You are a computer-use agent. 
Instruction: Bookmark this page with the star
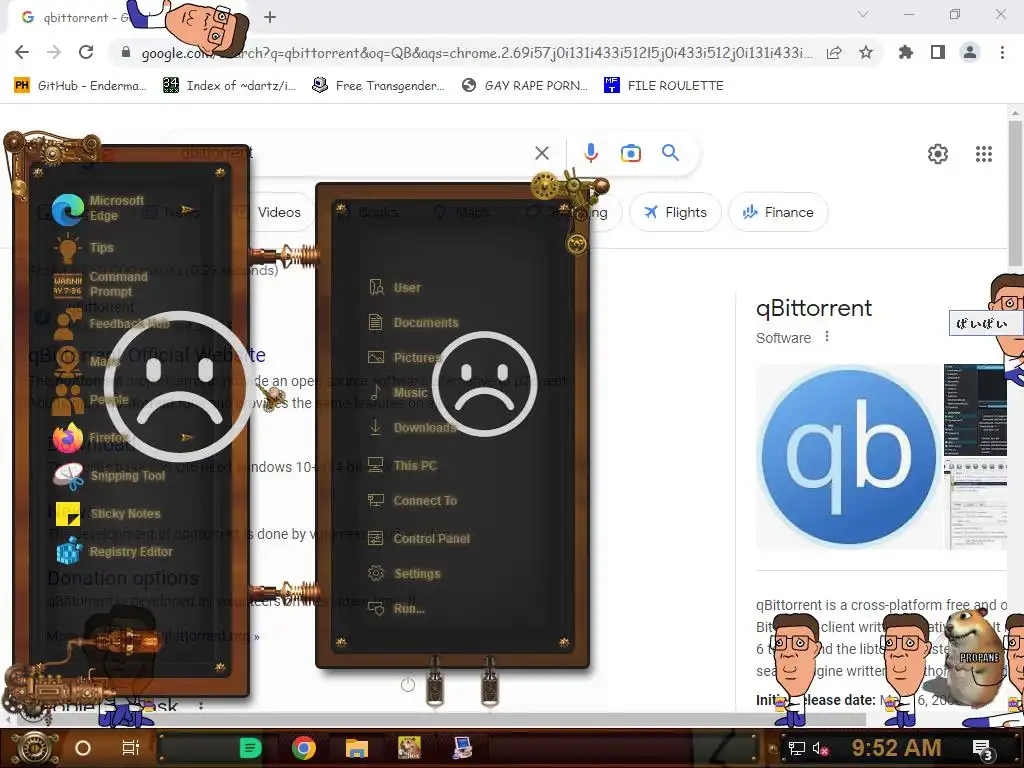pyautogui.click(x=866, y=52)
